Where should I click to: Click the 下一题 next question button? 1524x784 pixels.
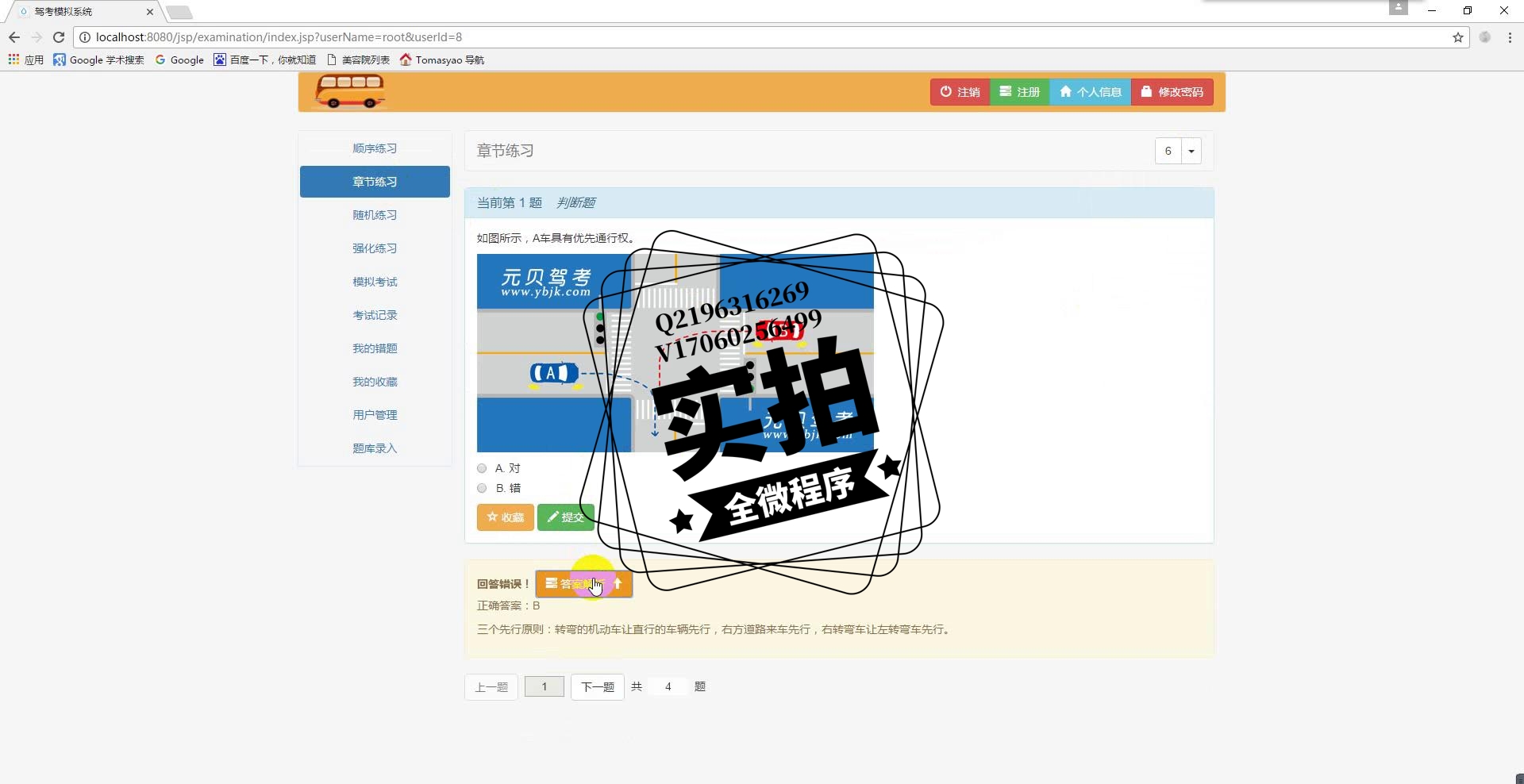tap(598, 687)
